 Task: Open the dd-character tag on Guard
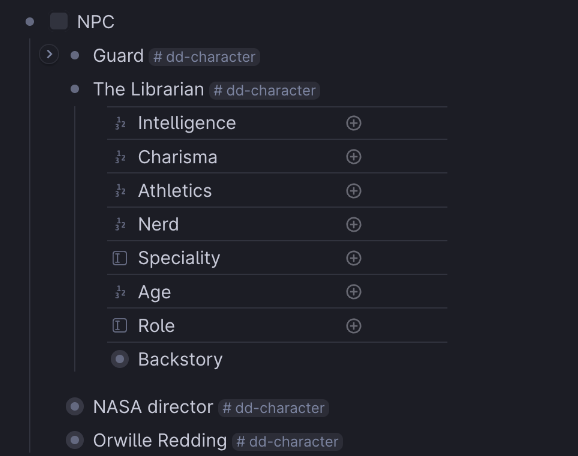(x=204, y=57)
